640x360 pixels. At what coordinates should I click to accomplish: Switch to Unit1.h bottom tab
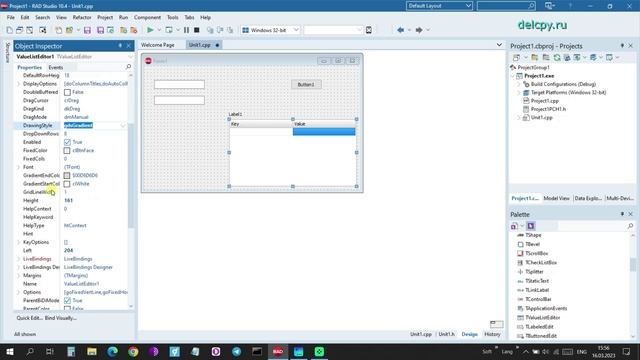pyautogui.click(x=446, y=334)
